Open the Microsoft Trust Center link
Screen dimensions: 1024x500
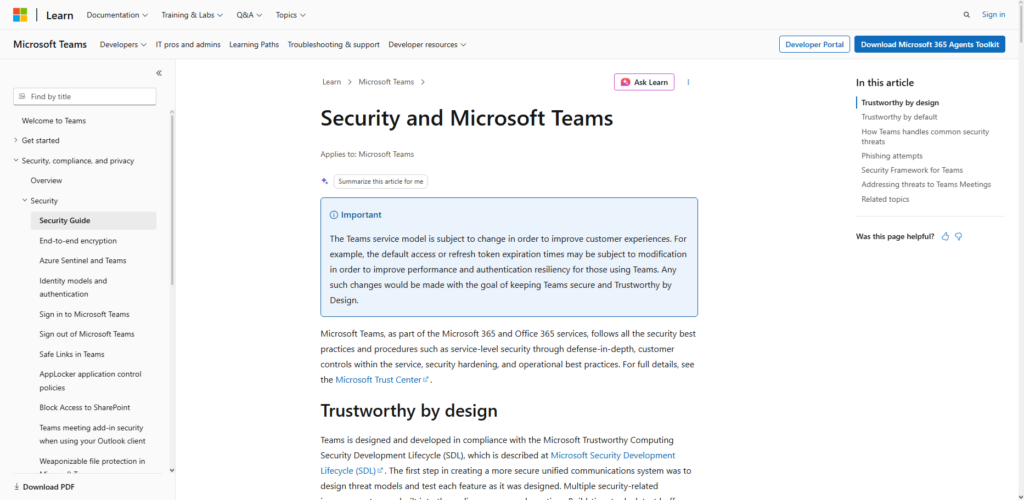click(382, 379)
